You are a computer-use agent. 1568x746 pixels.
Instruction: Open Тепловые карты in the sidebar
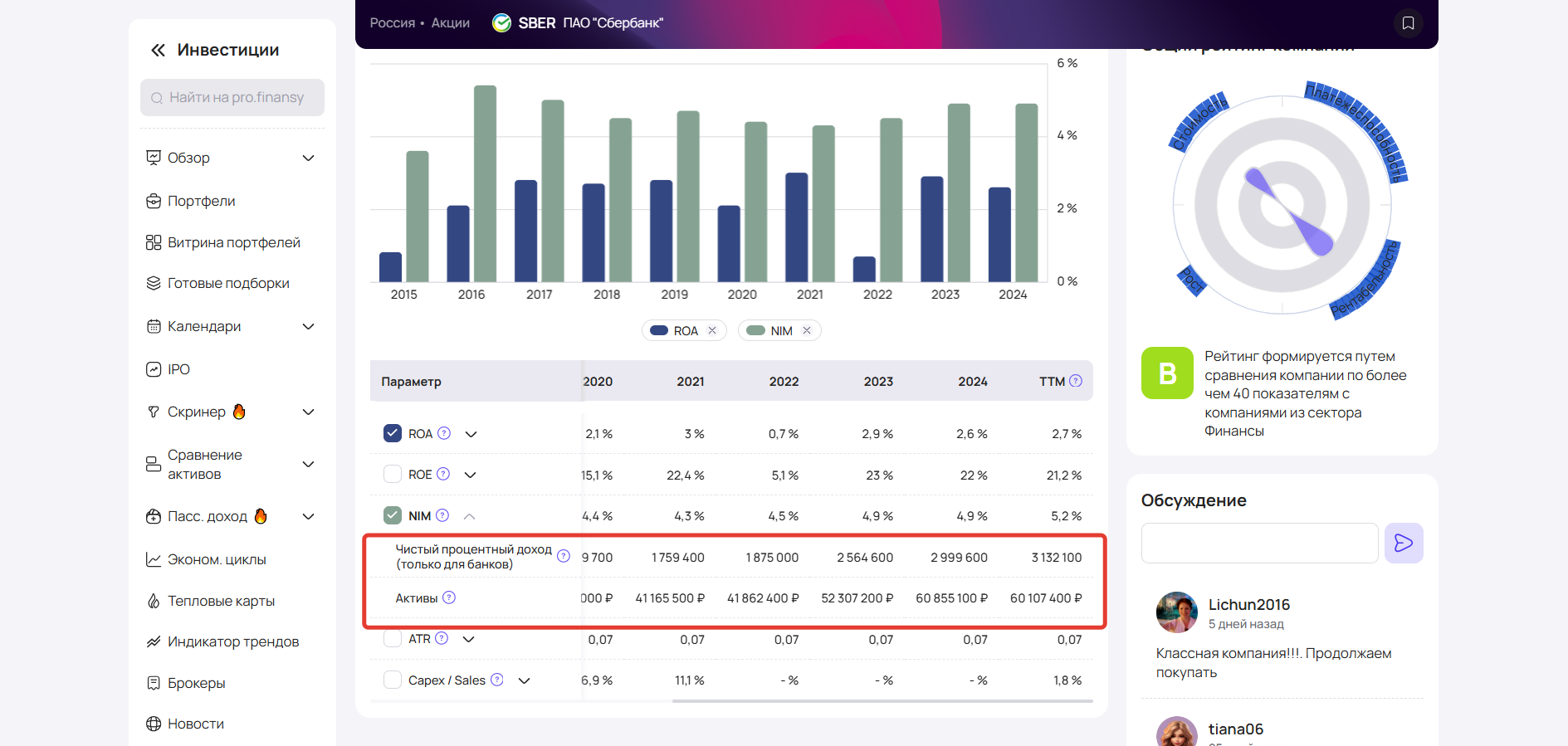221,601
